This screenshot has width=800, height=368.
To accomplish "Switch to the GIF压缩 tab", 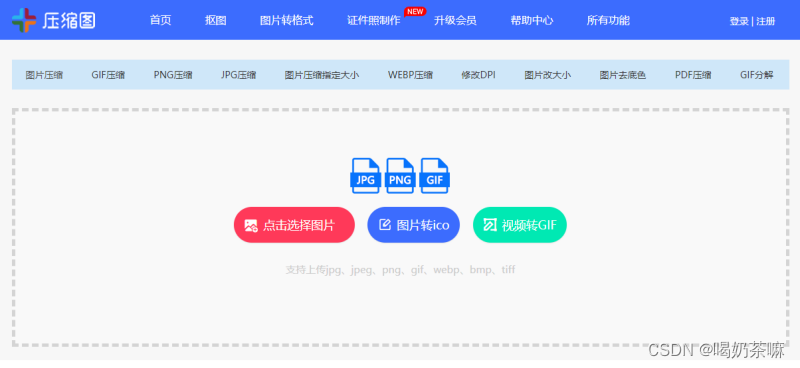I will 108,75.
